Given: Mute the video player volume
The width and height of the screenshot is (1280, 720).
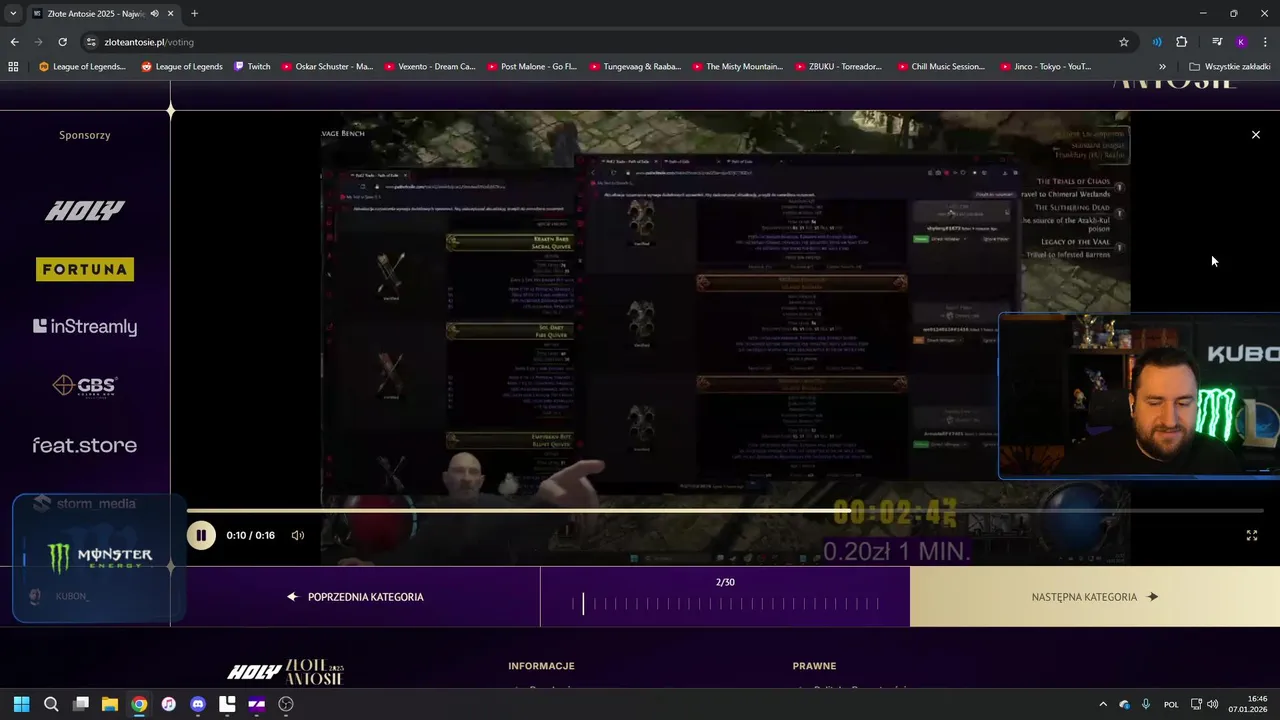Looking at the screenshot, I should (x=297, y=535).
